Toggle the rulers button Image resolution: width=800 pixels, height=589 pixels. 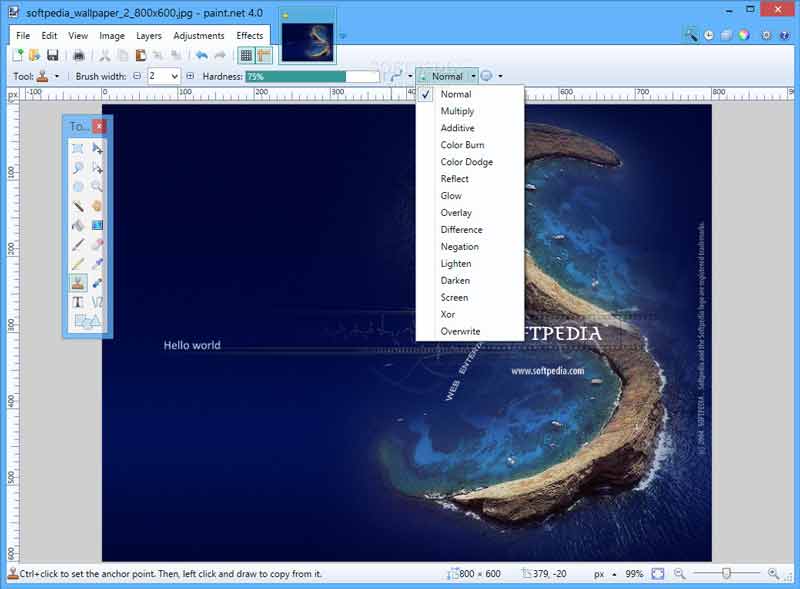263,56
